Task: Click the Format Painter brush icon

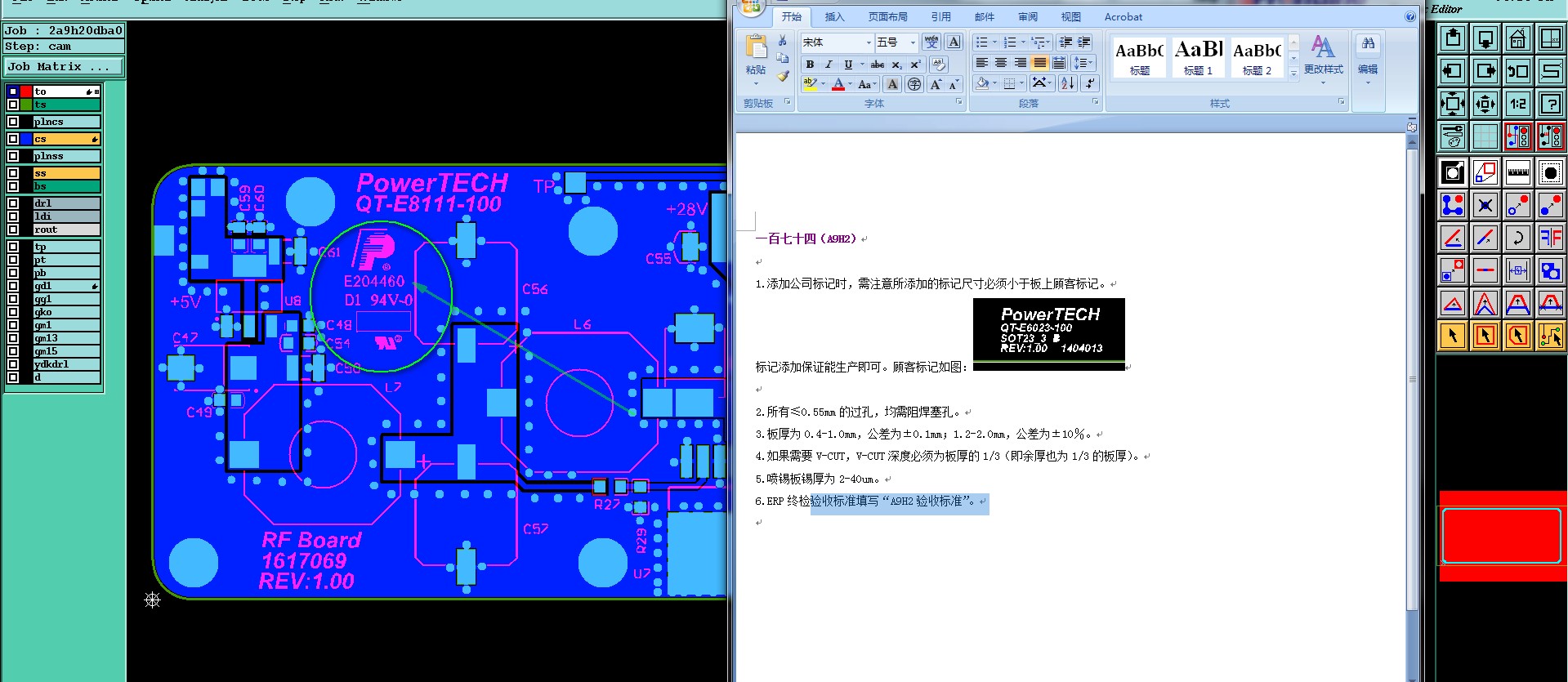Action: pos(783,76)
